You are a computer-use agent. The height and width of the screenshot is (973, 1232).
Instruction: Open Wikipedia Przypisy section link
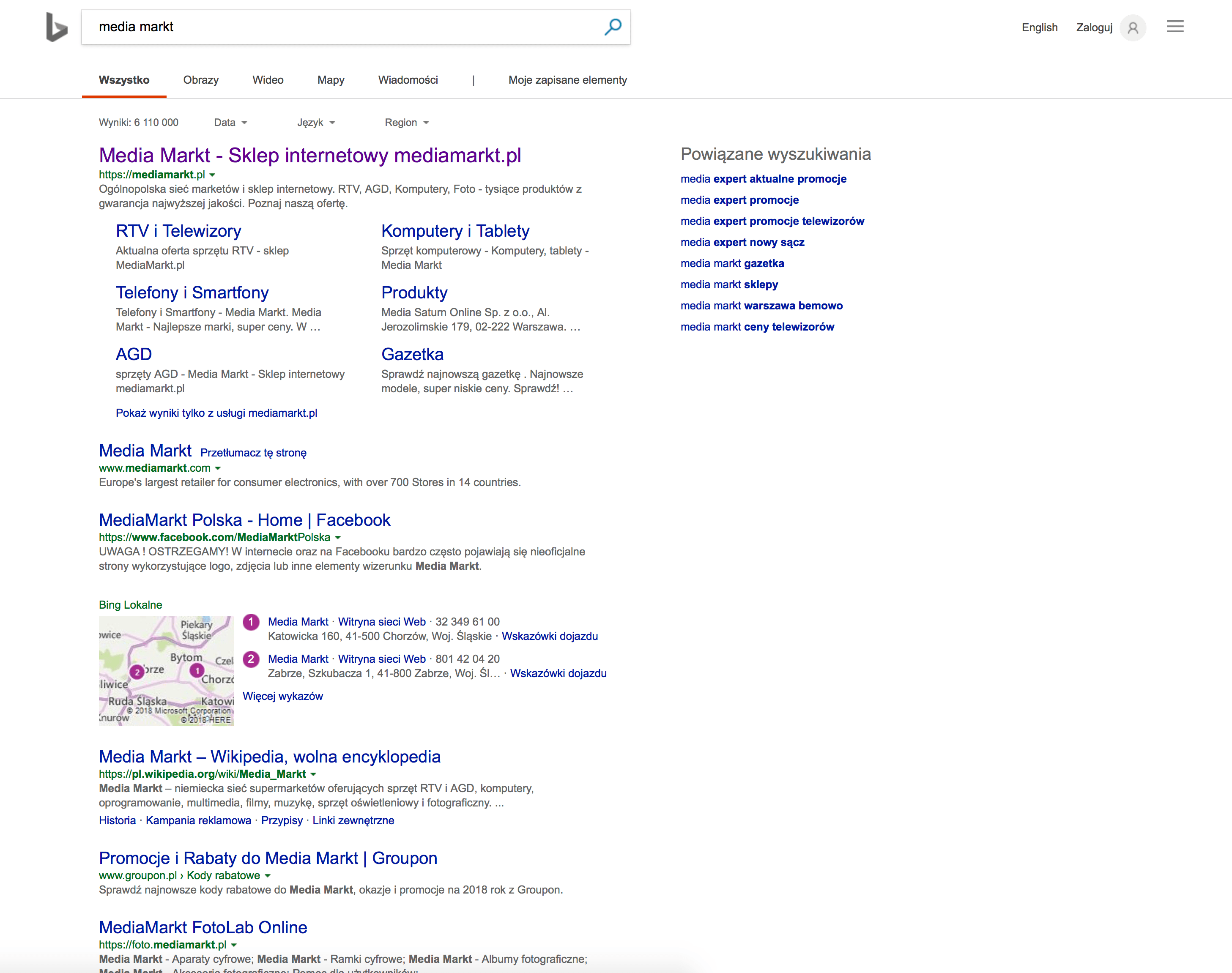(x=282, y=820)
